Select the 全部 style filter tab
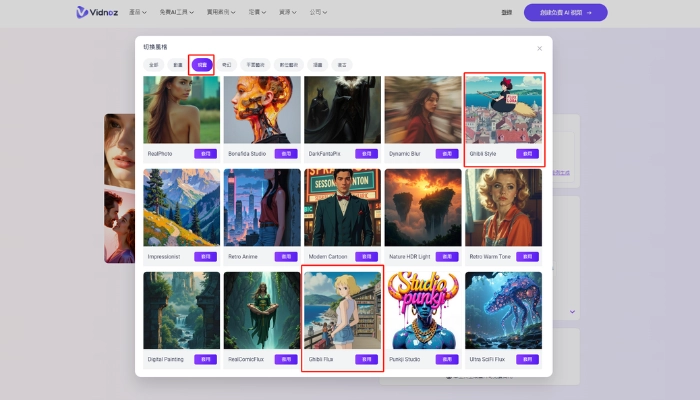Viewport: 700px width, 400px height. tap(154, 65)
